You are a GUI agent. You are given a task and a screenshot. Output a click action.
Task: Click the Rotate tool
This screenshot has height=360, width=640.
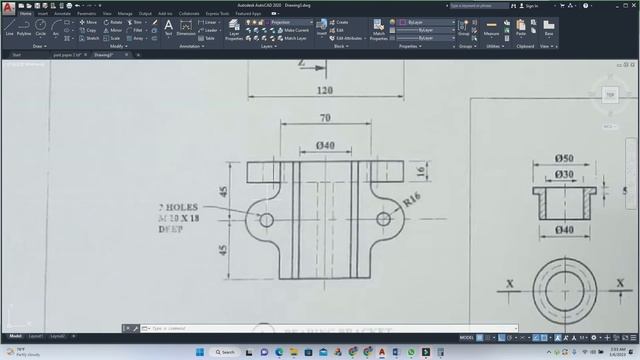pyautogui.click(x=113, y=22)
